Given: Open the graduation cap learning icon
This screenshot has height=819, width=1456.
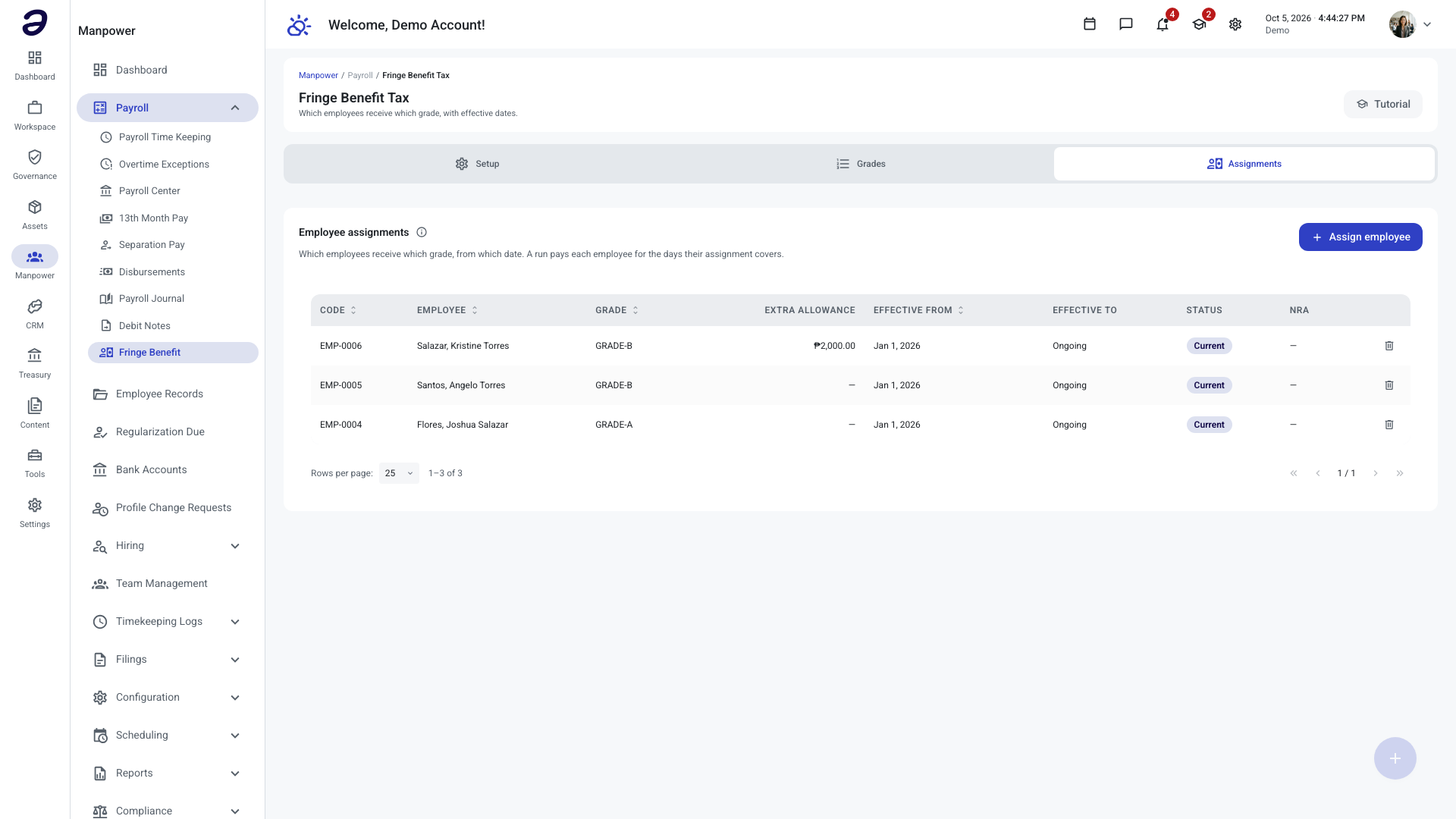Looking at the screenshot, I should click(1199, 24).
